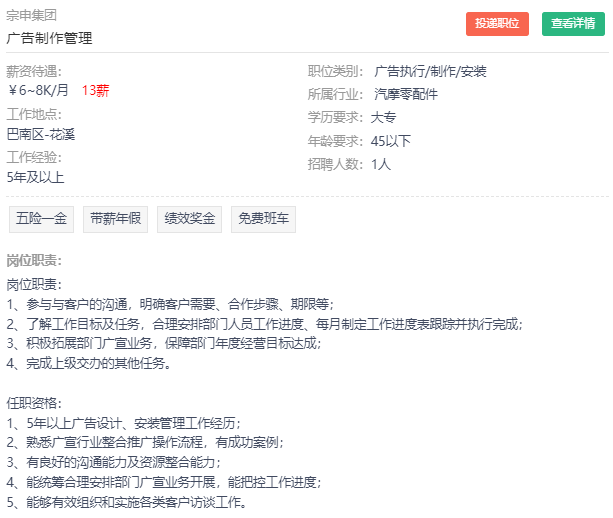Click the 任职资格 heading
Image resolution: width=613 pixels, height=518 pixels.
(34, 403)
